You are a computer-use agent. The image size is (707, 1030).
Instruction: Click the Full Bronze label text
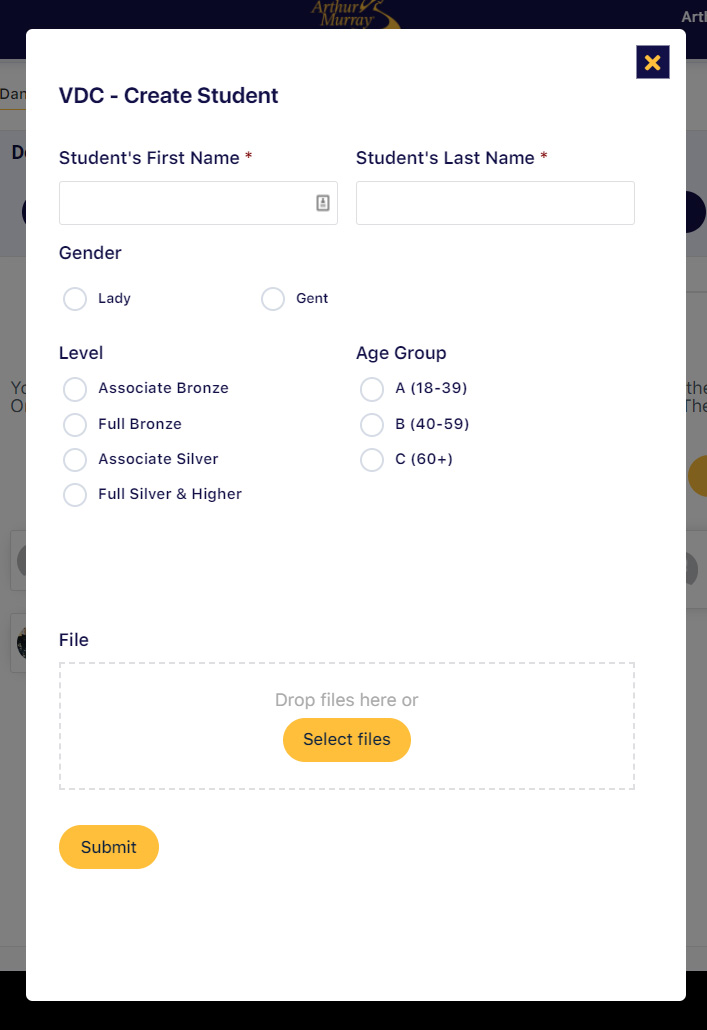(140, 424)
